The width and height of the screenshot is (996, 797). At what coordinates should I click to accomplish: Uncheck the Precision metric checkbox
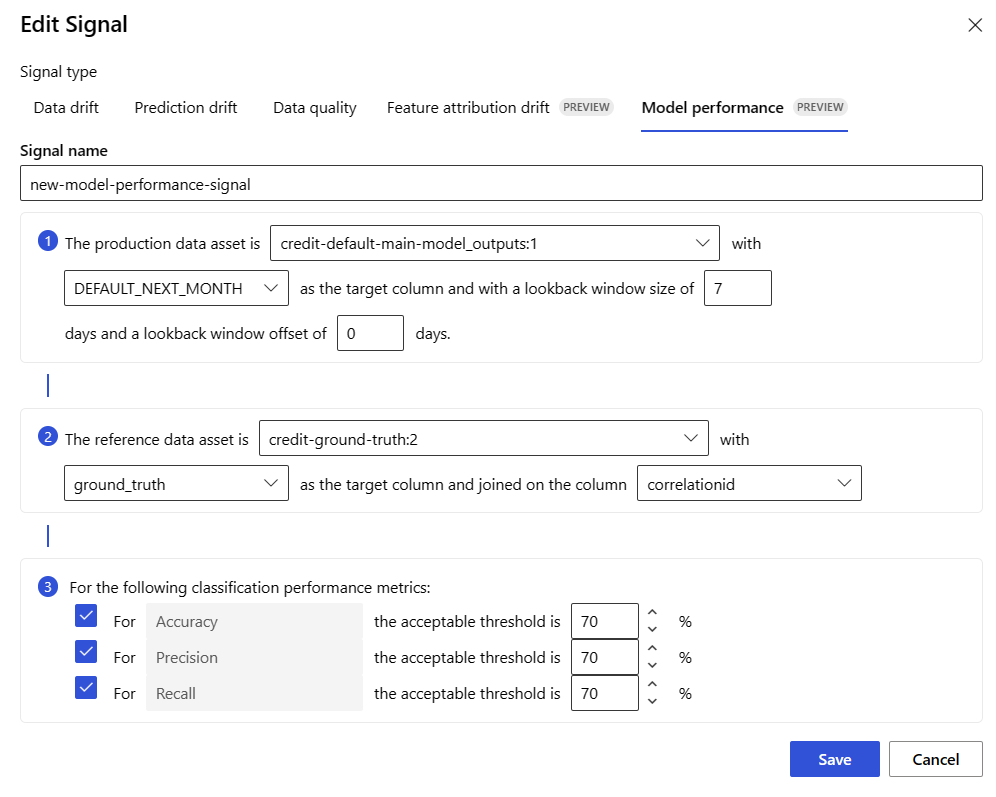[86, 652]
